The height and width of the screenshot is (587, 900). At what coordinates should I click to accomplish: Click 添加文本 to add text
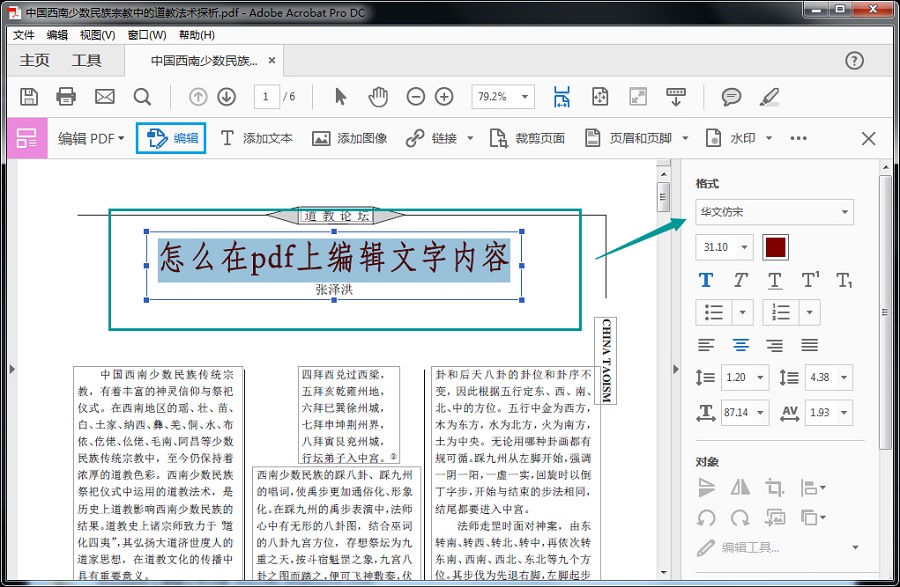pos(257,138)
